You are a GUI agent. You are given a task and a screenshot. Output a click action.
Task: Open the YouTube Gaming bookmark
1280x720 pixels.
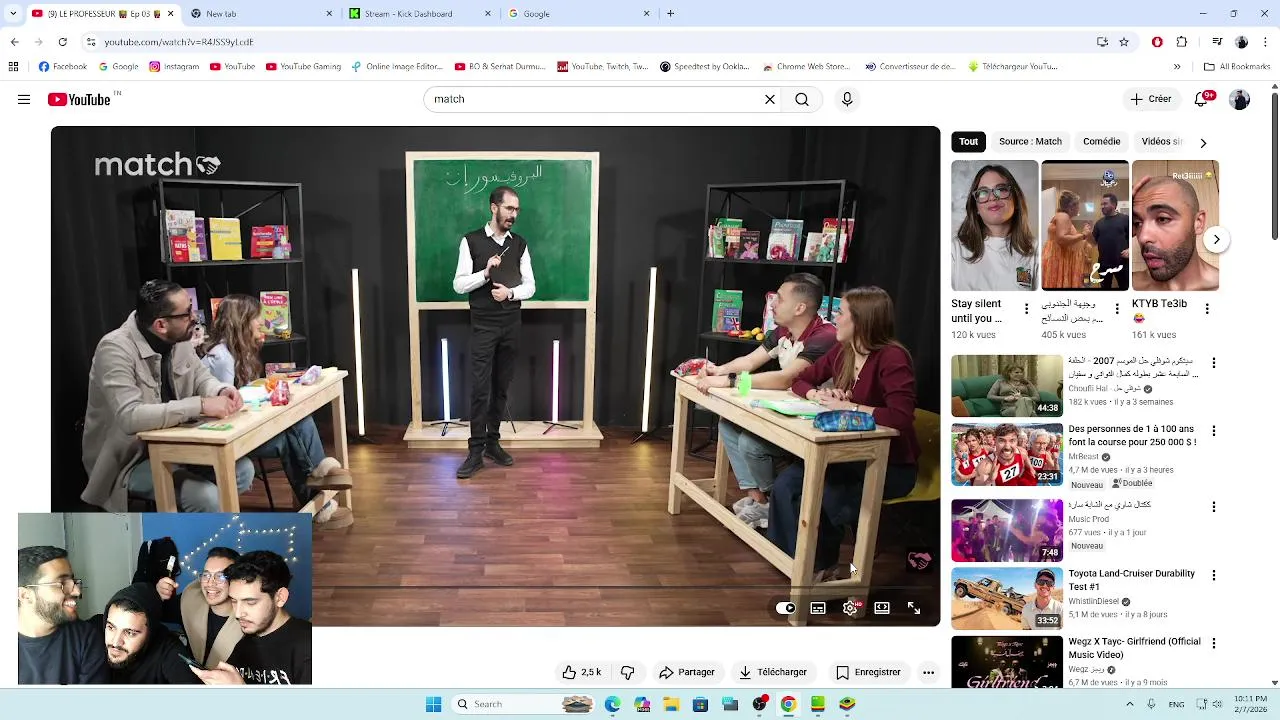(303, 67)
